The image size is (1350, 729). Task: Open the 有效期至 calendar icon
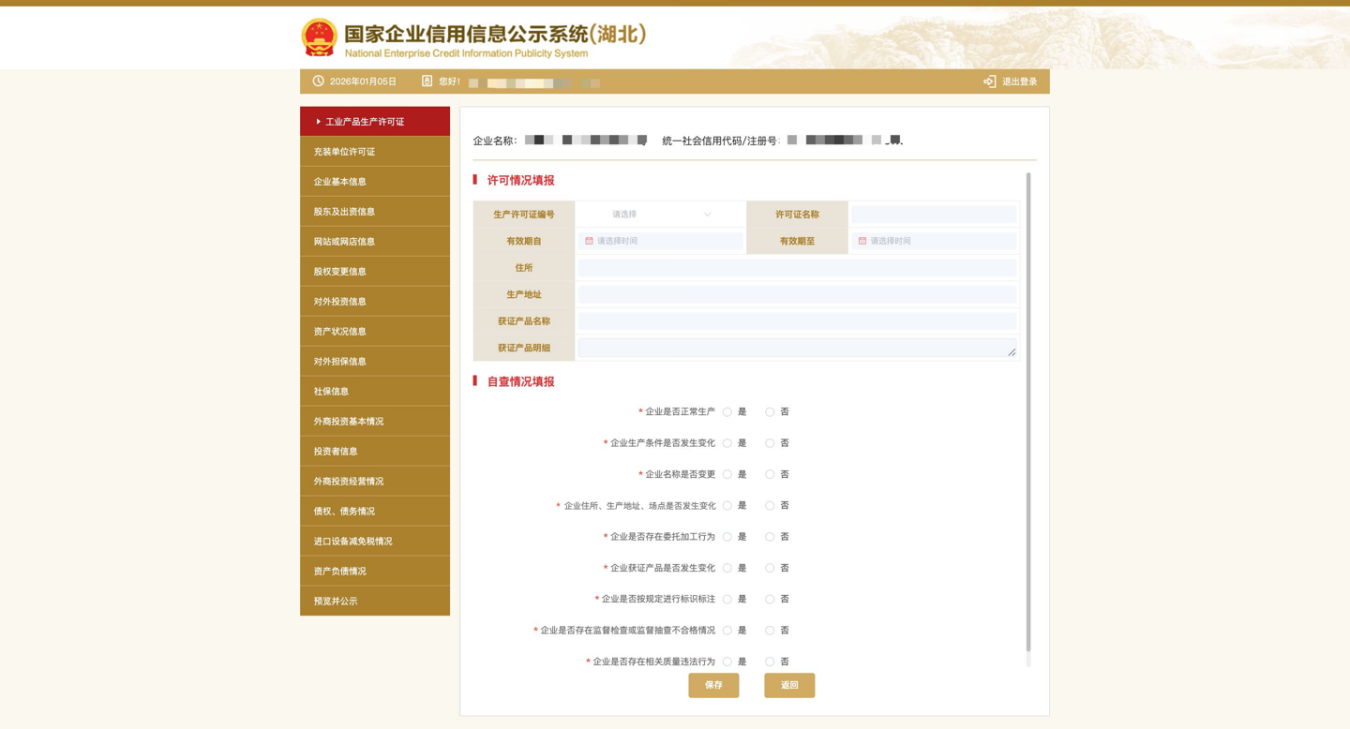point(862,241)
